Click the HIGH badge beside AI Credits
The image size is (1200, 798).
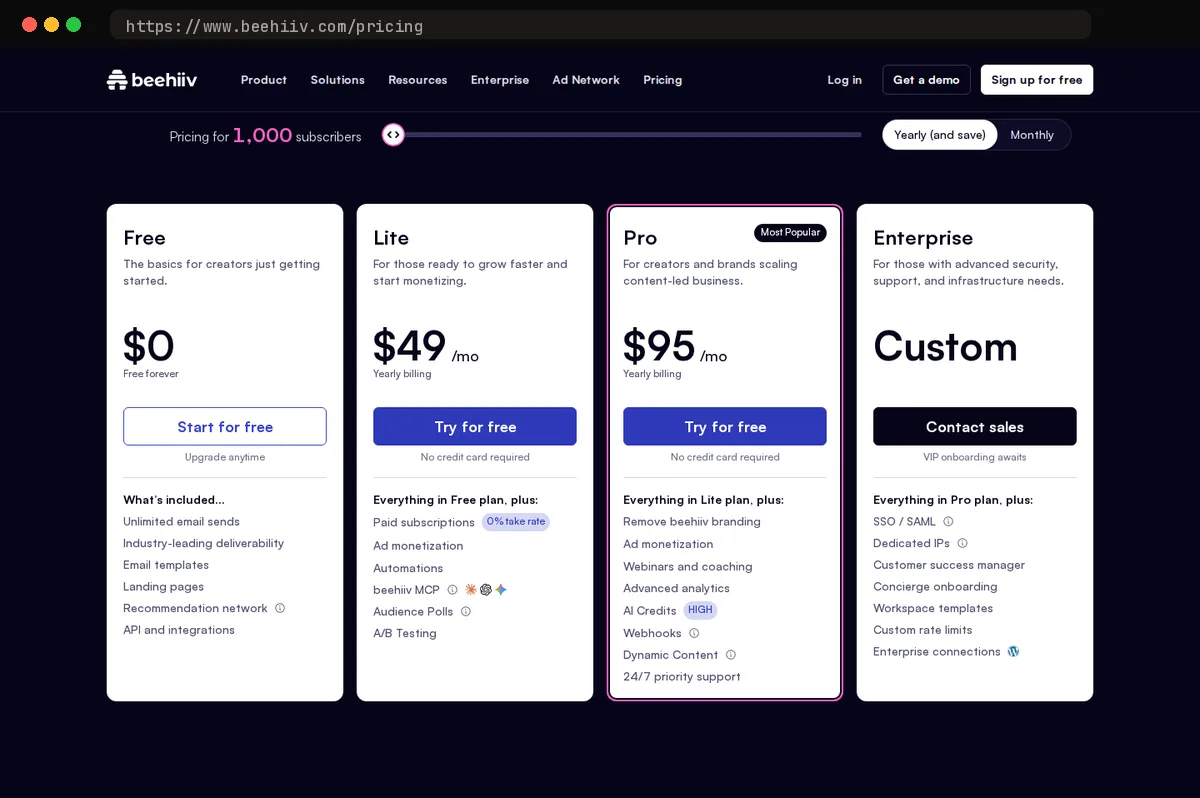700,610
